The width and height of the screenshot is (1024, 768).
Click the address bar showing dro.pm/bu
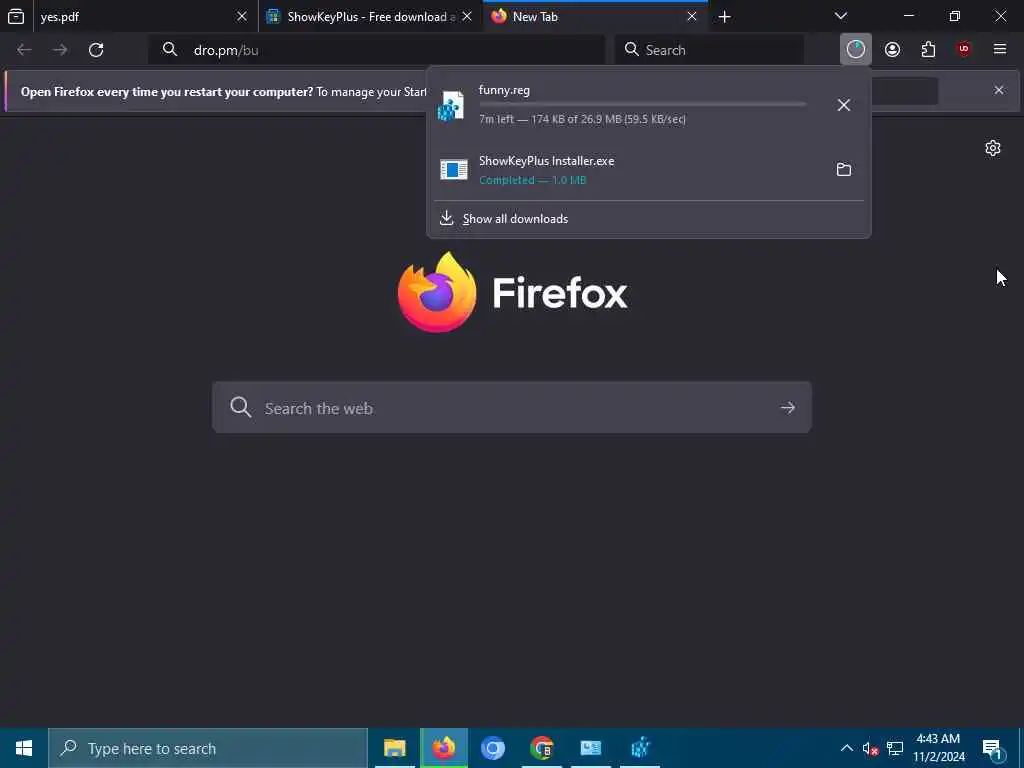377,50
